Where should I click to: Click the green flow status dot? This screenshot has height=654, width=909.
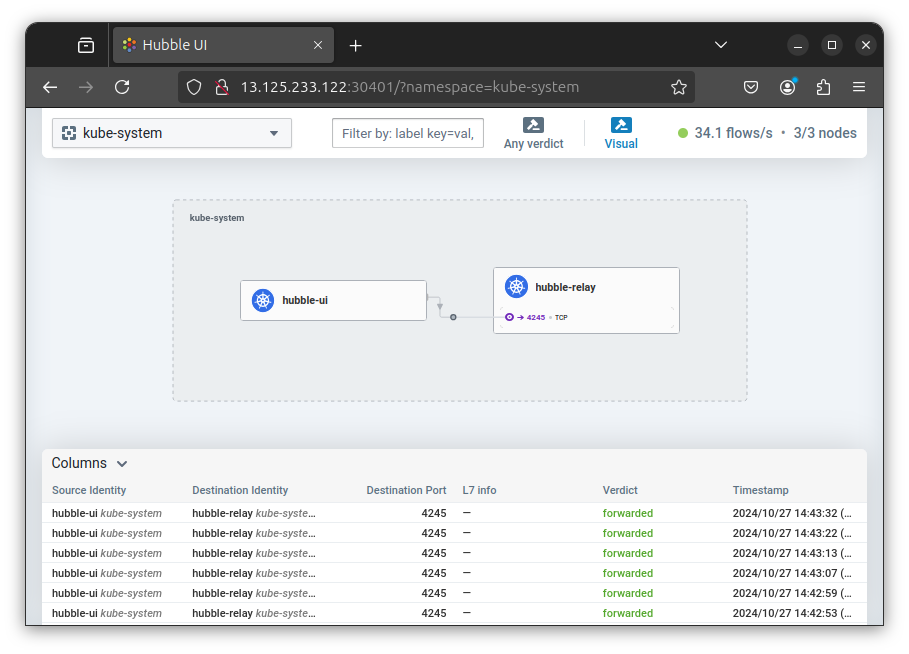(683, 133)
